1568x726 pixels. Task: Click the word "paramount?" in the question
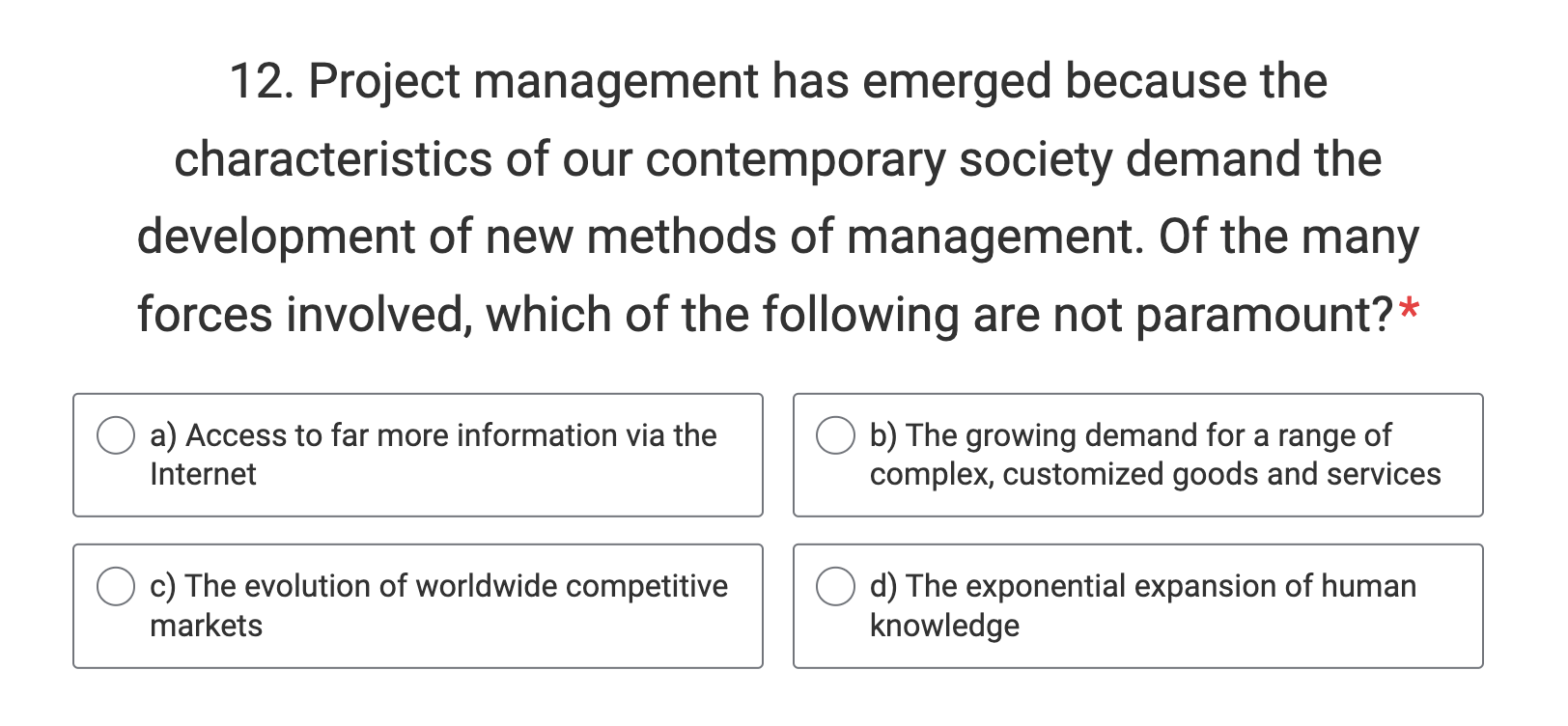(x=1264, y=315)
